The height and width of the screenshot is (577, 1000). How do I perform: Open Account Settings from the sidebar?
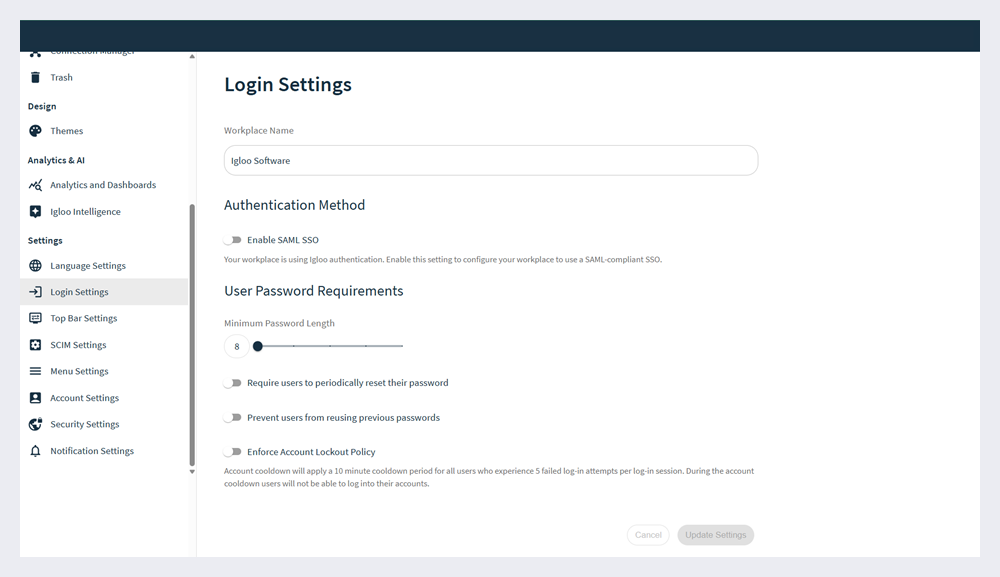coord(36,397)
